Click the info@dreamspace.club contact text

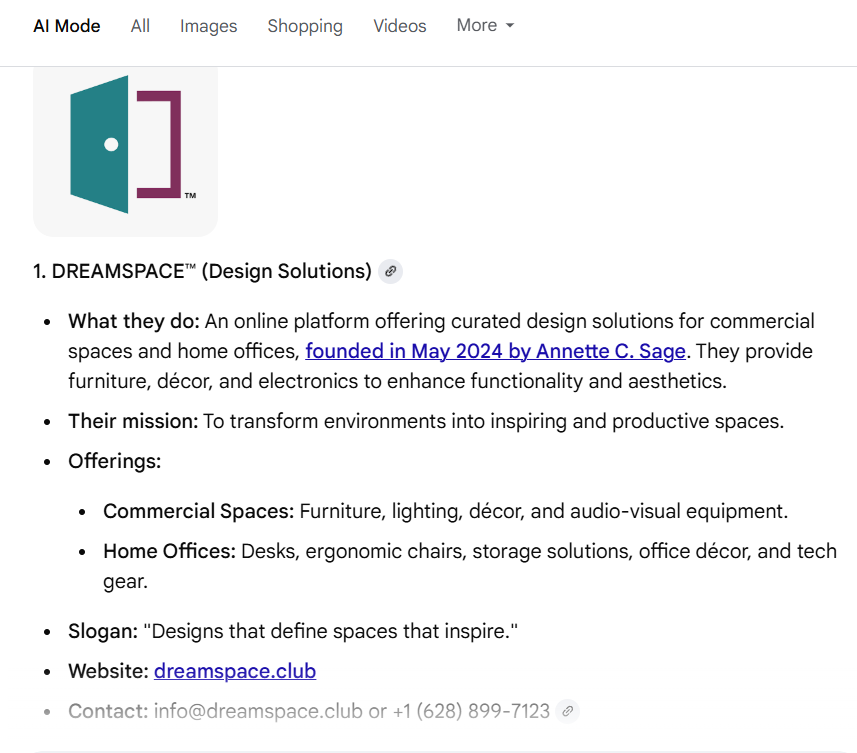(x=258, y=711)
